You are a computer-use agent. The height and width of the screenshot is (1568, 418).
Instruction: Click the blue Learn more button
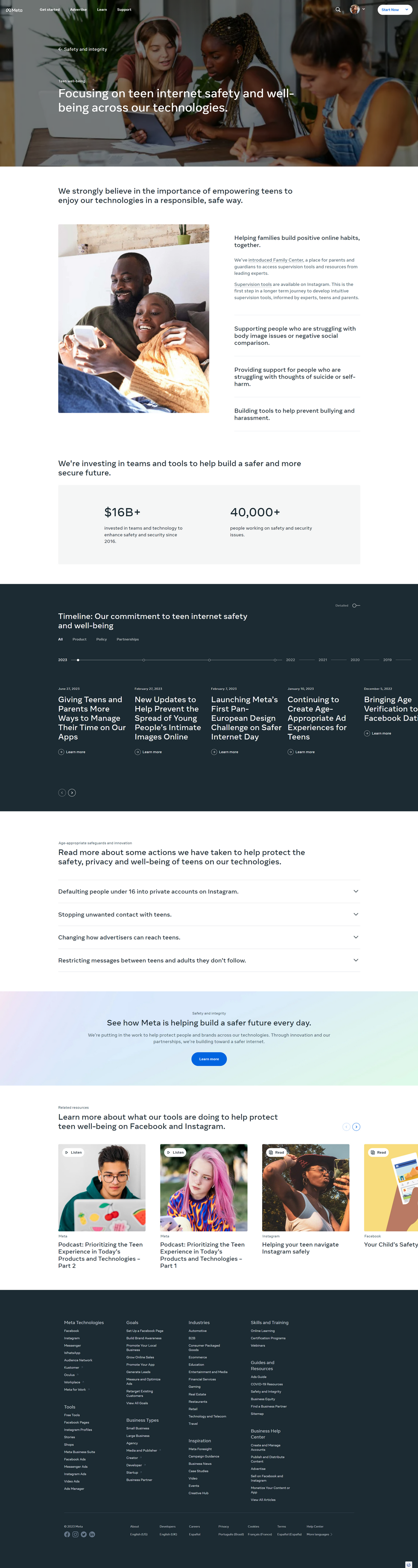click(x=209, y=1059)
